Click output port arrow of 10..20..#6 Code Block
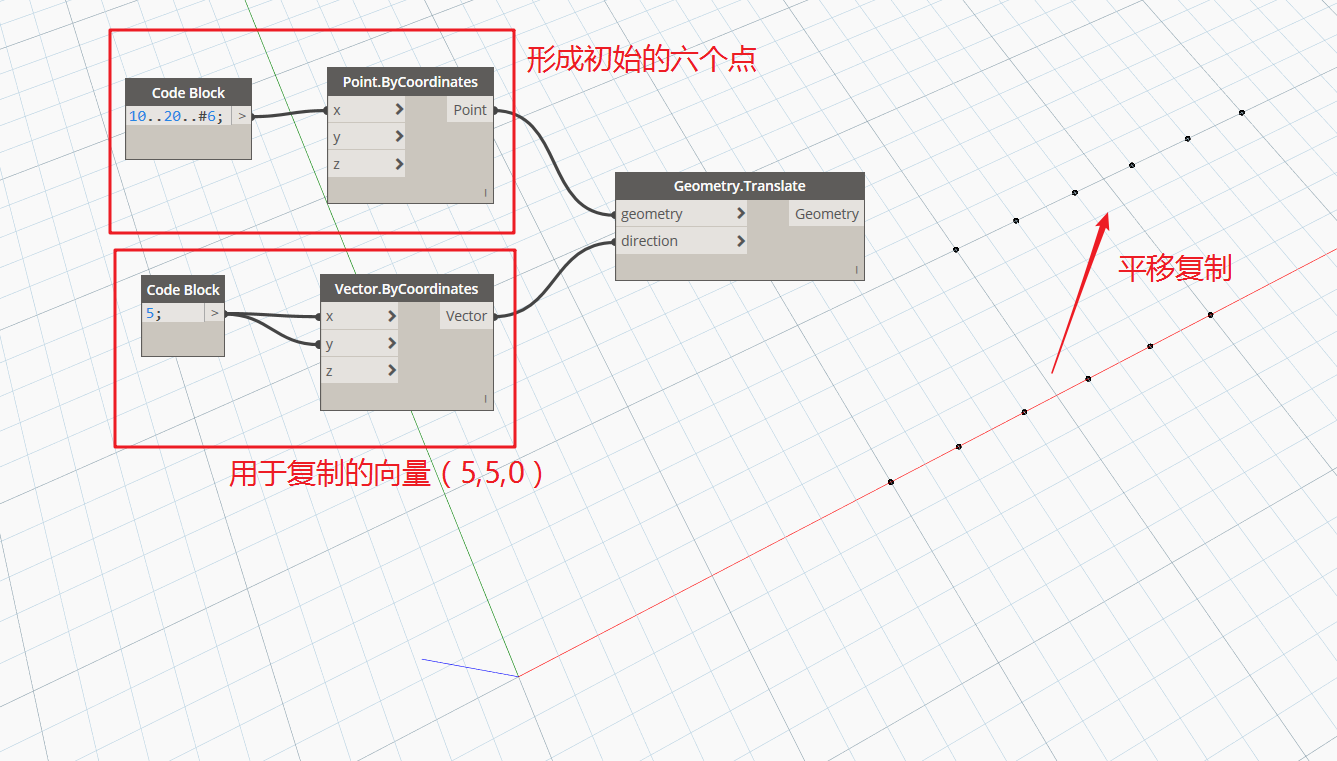Viewport: 1337px width, 761px height. click(241, 116)
